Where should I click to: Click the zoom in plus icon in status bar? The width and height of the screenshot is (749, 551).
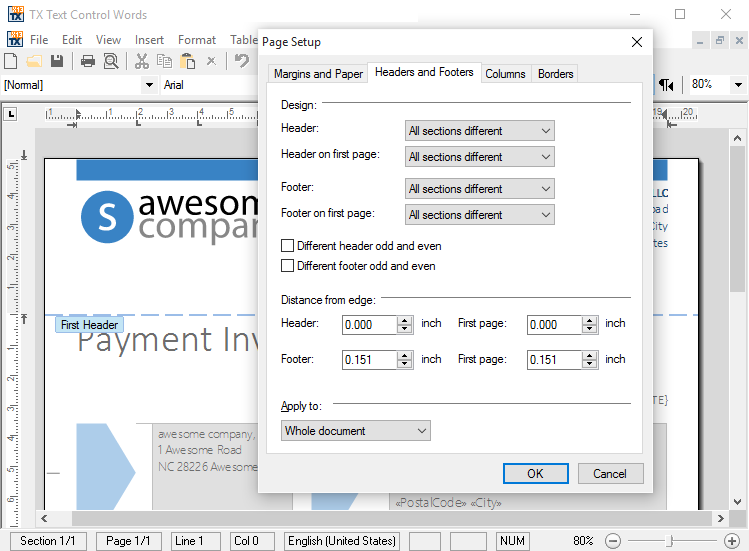coord(732,541)
